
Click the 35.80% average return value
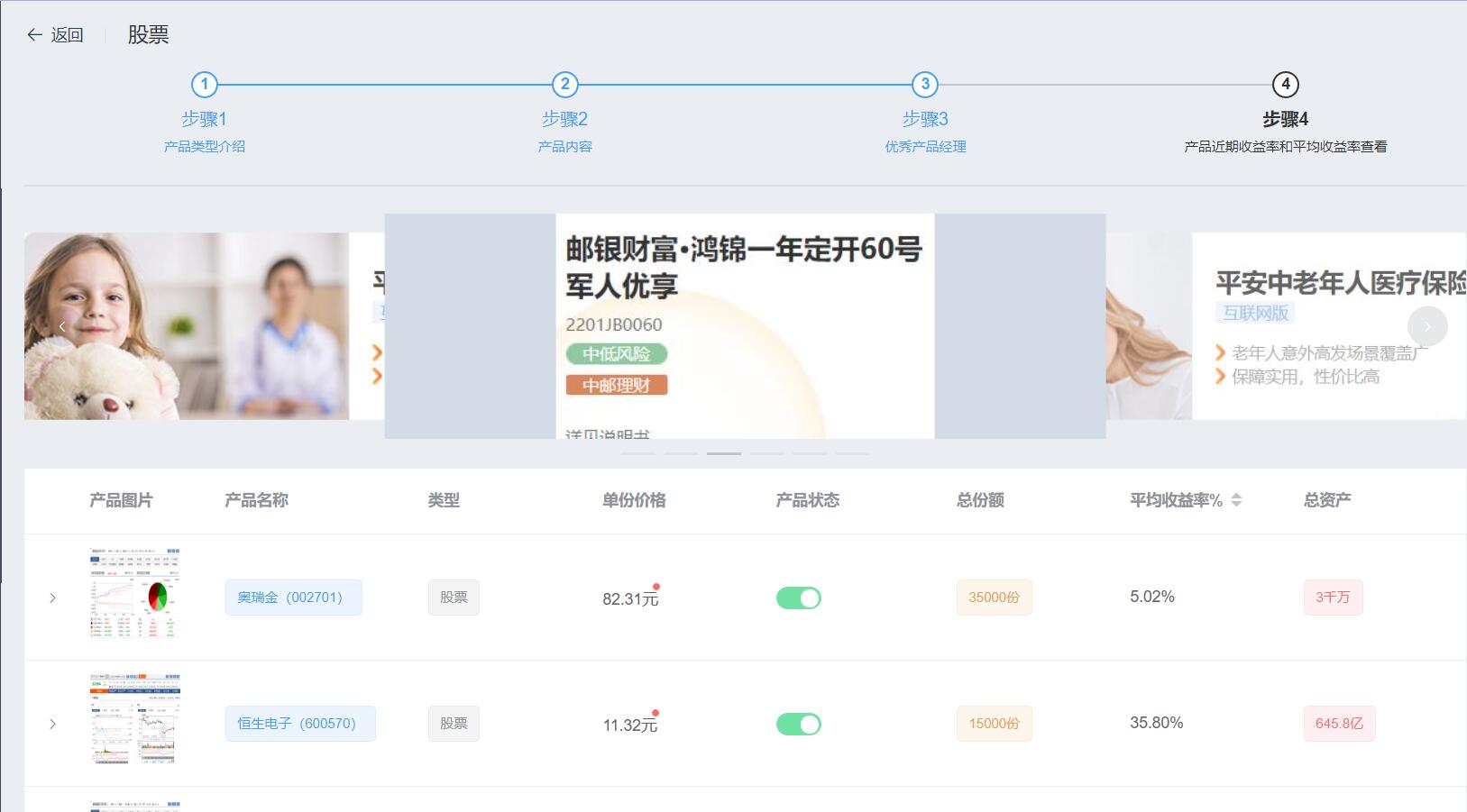coord(1157,723)
